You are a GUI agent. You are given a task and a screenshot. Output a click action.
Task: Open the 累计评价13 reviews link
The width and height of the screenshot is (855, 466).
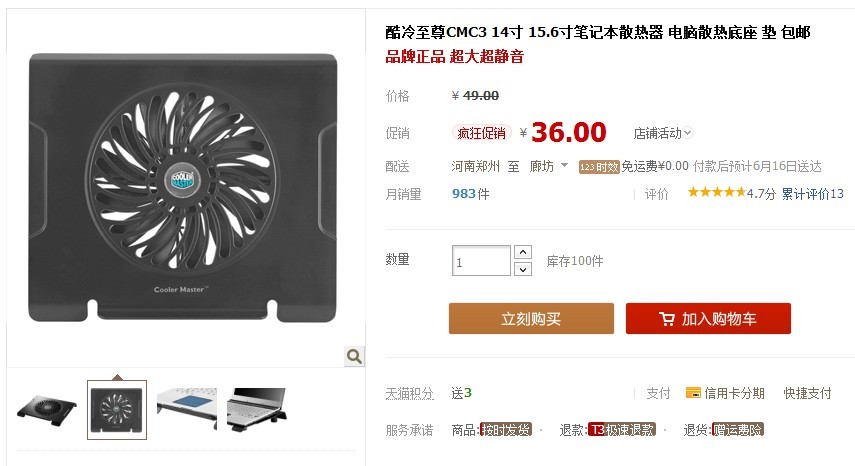[812, 193]
